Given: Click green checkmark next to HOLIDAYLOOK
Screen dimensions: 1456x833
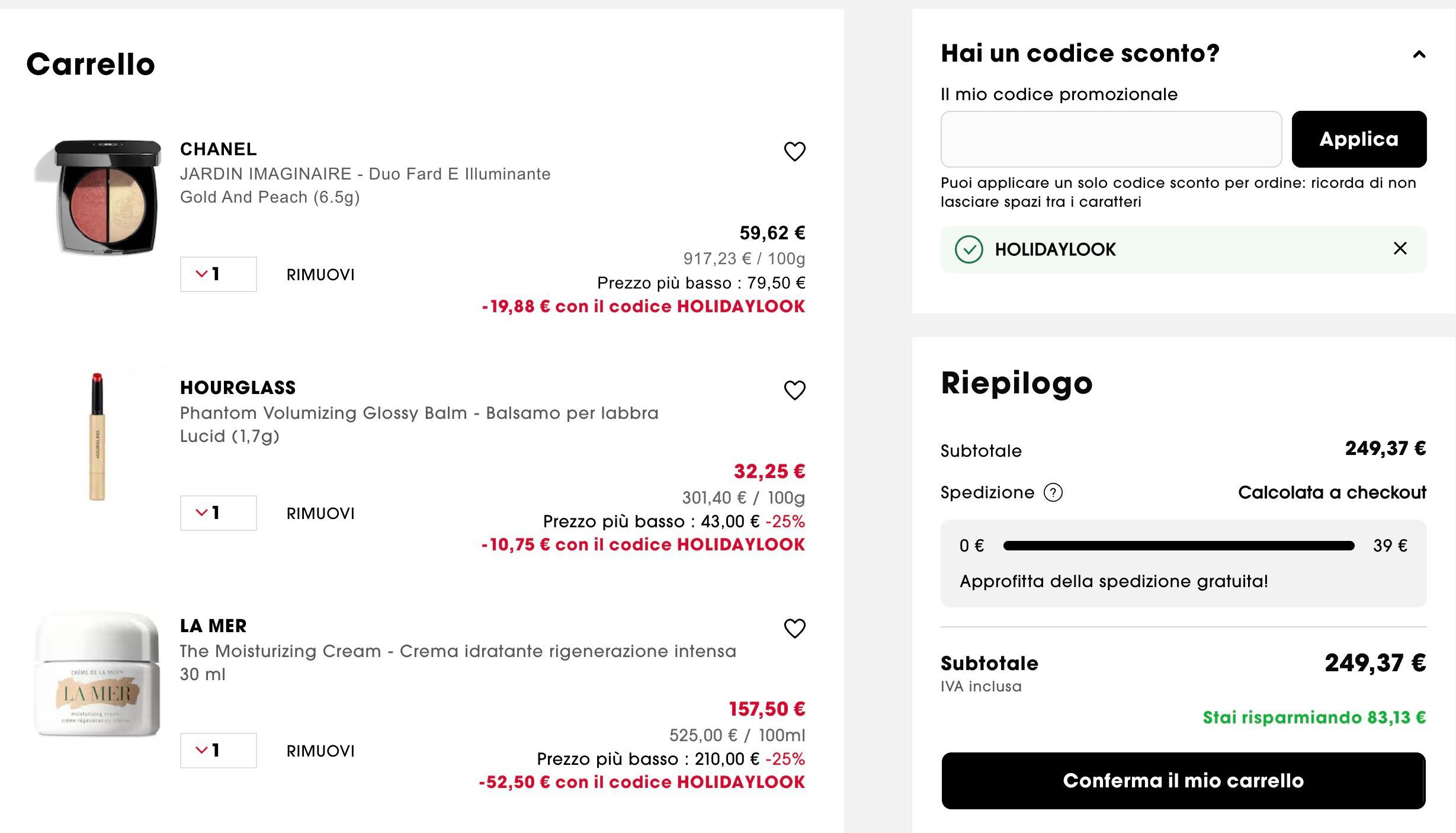Looking at the screenshot, I should point(968,249).
